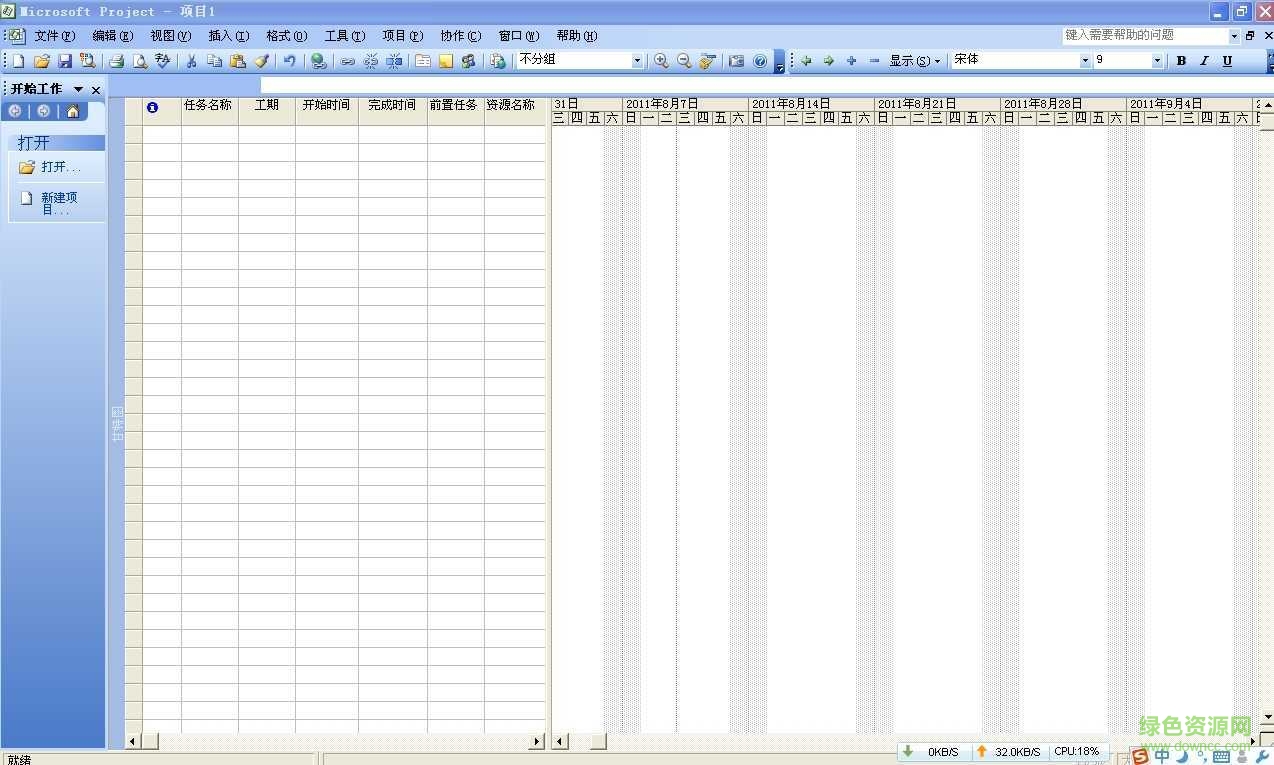Open the 格式(O) menu
This screenshot has height=765, width=1274.
click(286, 36)
